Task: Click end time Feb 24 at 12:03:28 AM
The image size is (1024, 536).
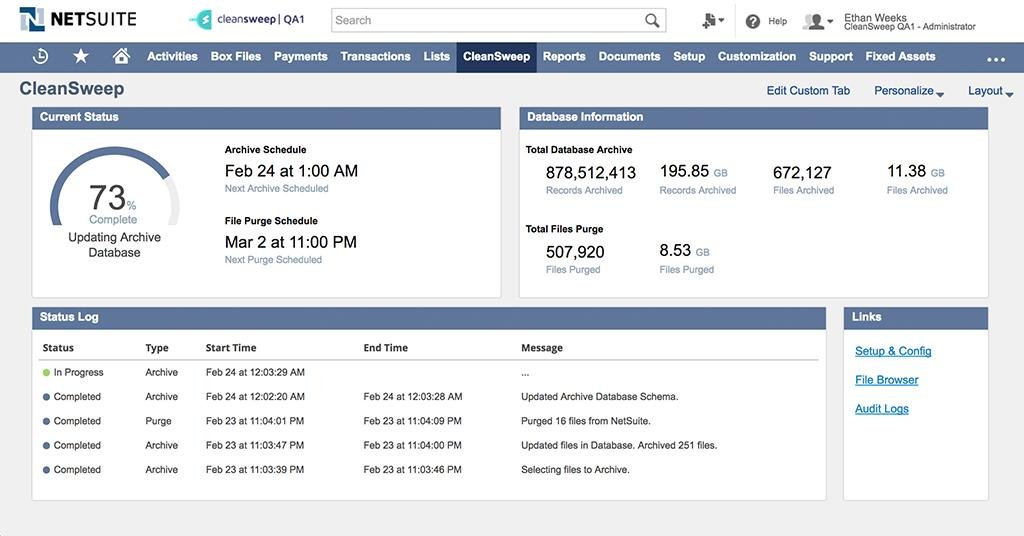Action: 413,397
